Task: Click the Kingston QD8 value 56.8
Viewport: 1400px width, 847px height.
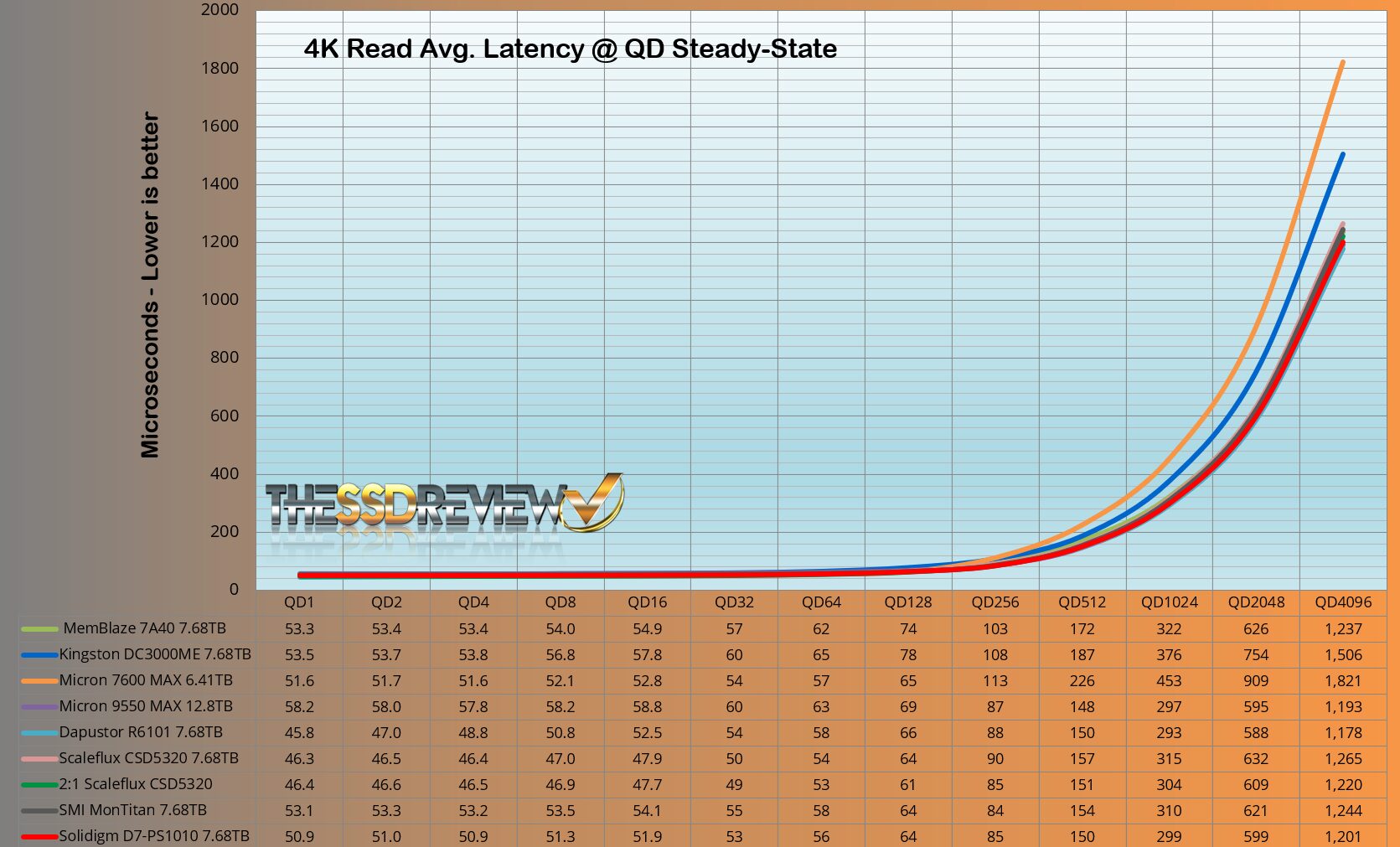Action: tap(561, 655)
